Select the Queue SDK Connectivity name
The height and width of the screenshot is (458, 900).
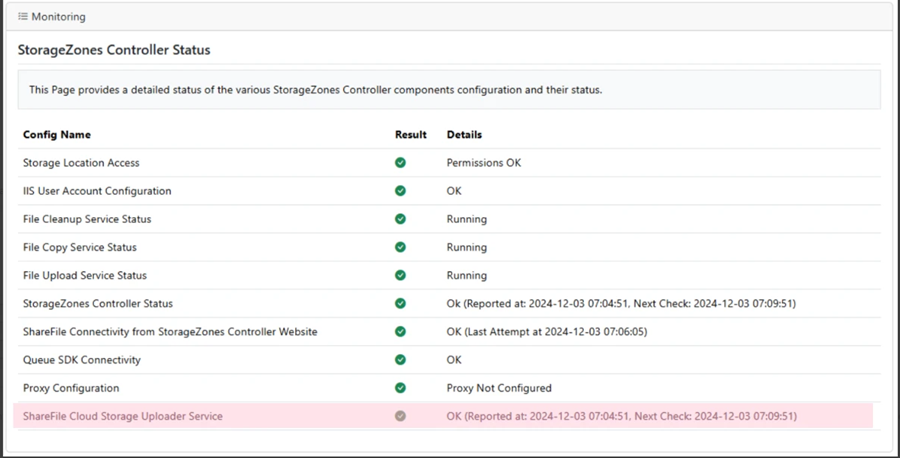[82, 359]
